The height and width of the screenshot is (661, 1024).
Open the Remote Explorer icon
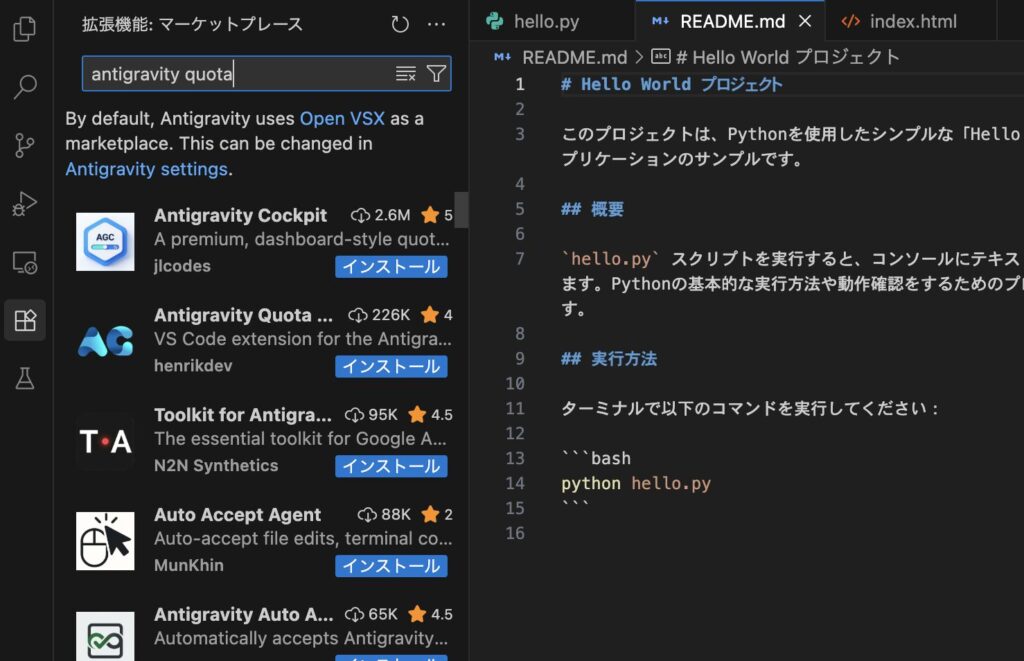[x=25, y=263]
